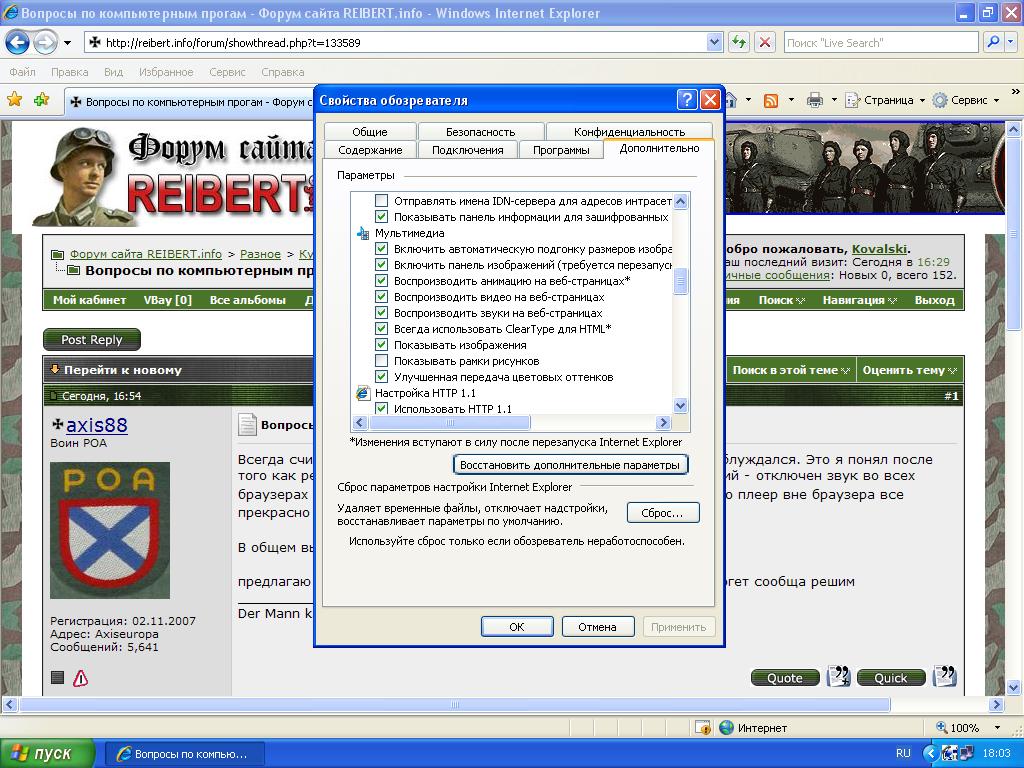This screenshot has width=1024, height=768.
Task: Click the Print icon in toolbar
Action: 814,101
